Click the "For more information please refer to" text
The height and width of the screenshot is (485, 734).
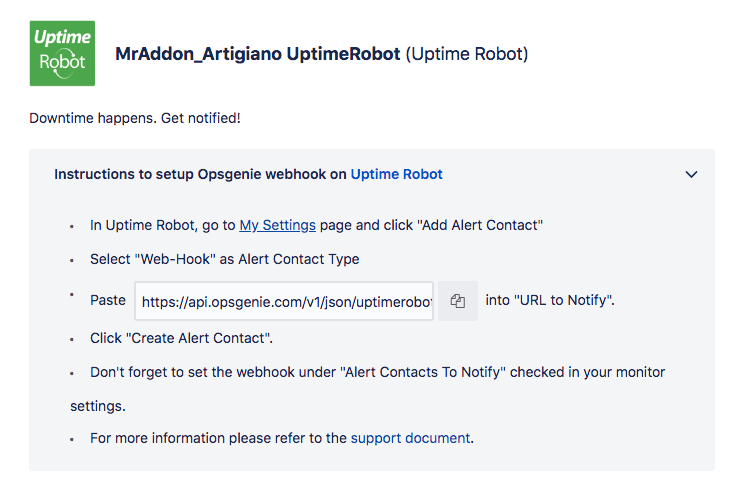218,438
